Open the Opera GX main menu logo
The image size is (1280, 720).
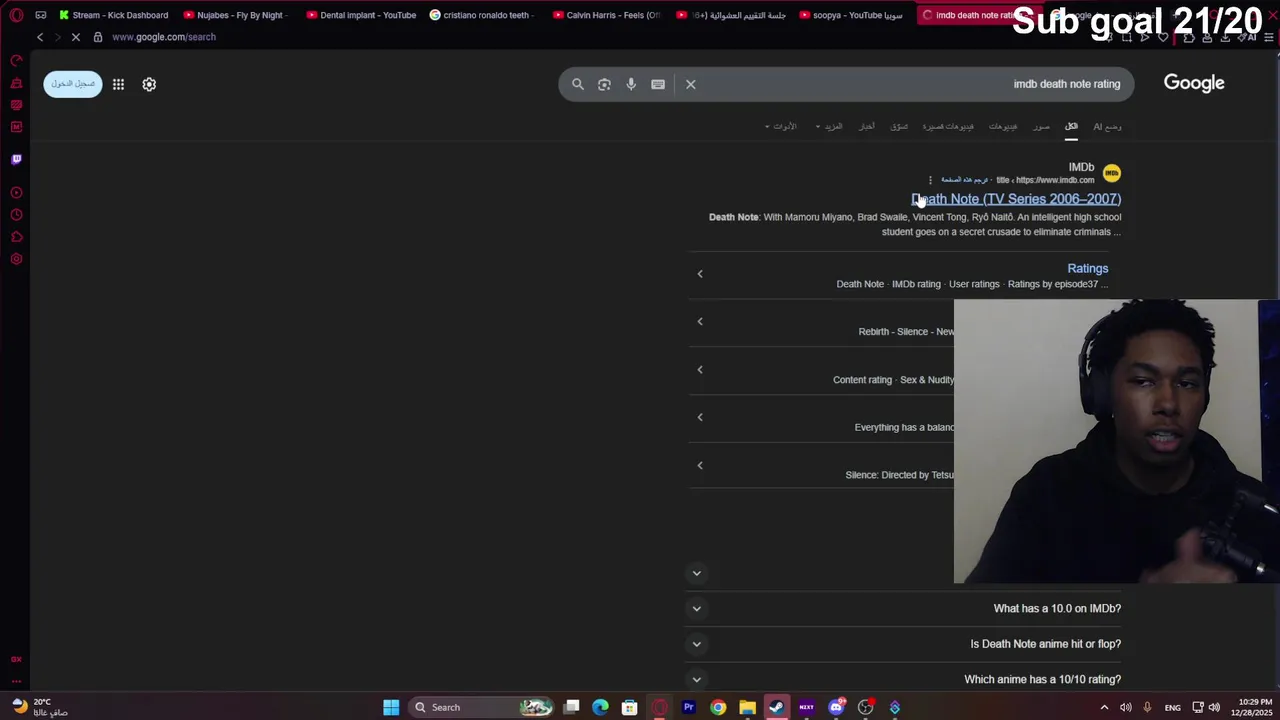(16, 15)
